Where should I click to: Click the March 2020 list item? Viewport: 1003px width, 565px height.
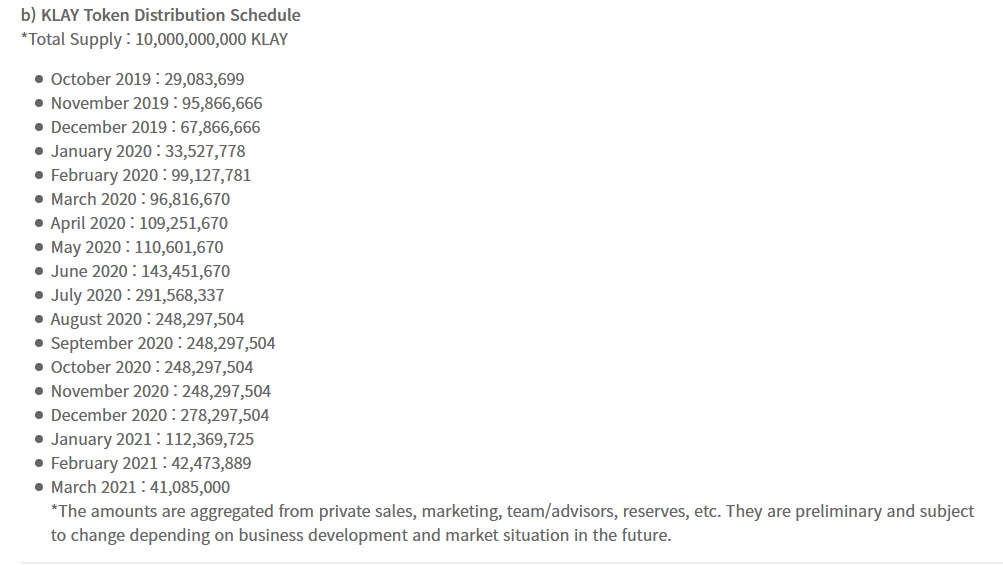[x=140, y=199]
